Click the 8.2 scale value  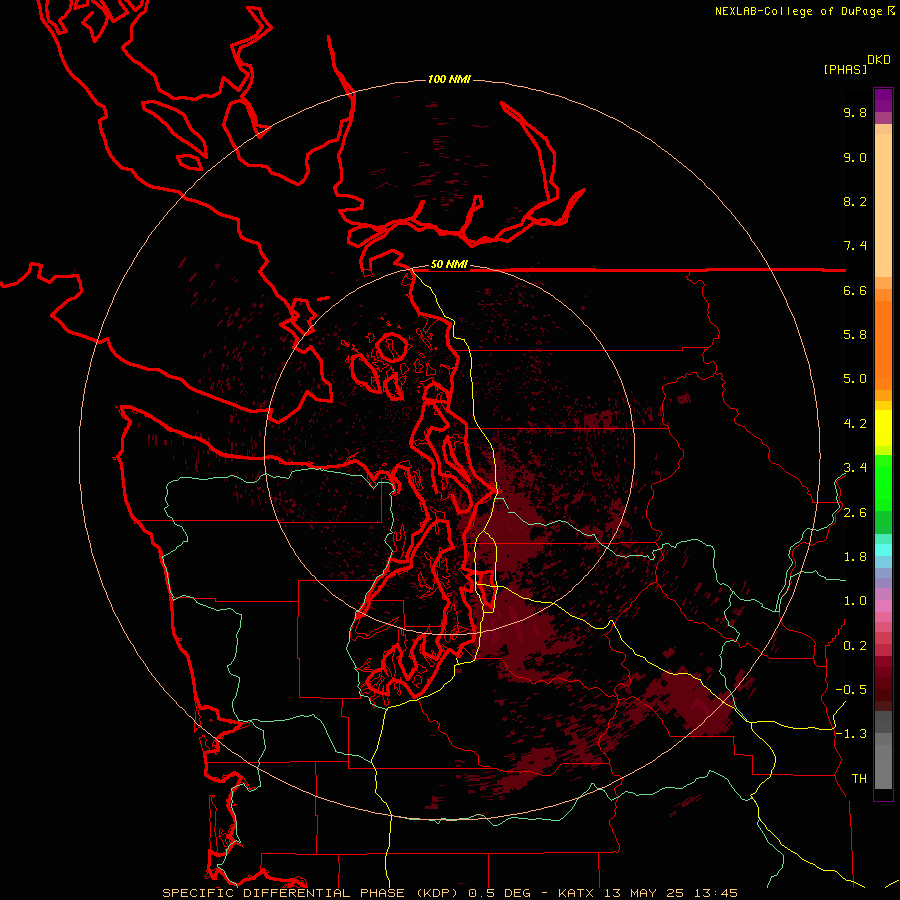pyautogui.click(x=855, y=201)
